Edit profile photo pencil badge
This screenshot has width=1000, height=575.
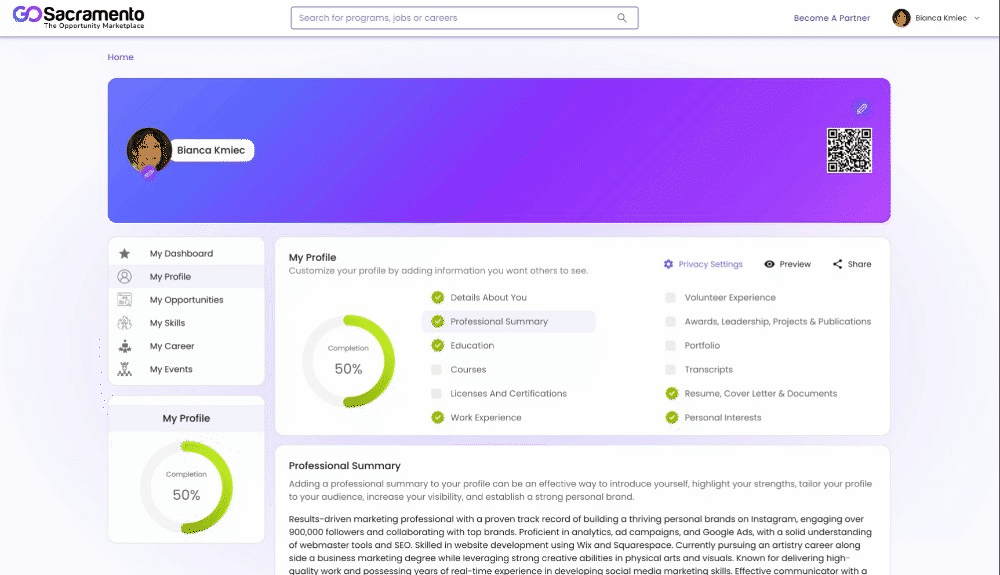(x=149, y=173)
